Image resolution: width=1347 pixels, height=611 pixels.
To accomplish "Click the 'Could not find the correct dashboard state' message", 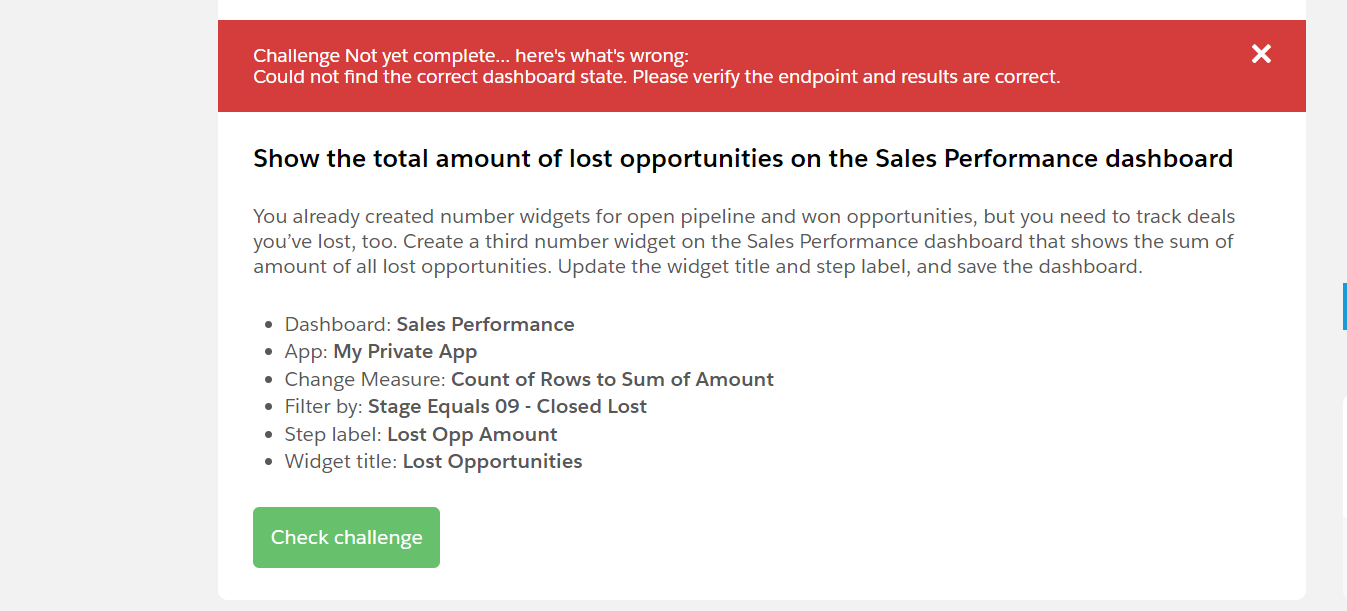I will point(656,77).
